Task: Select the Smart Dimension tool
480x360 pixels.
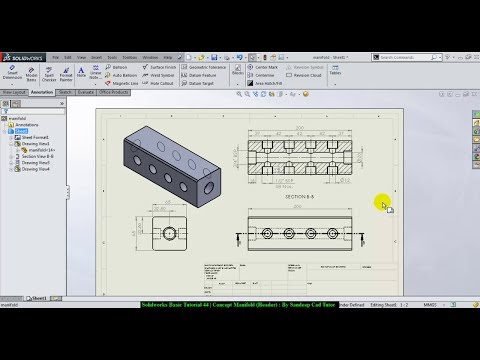Action: (12, 72)
